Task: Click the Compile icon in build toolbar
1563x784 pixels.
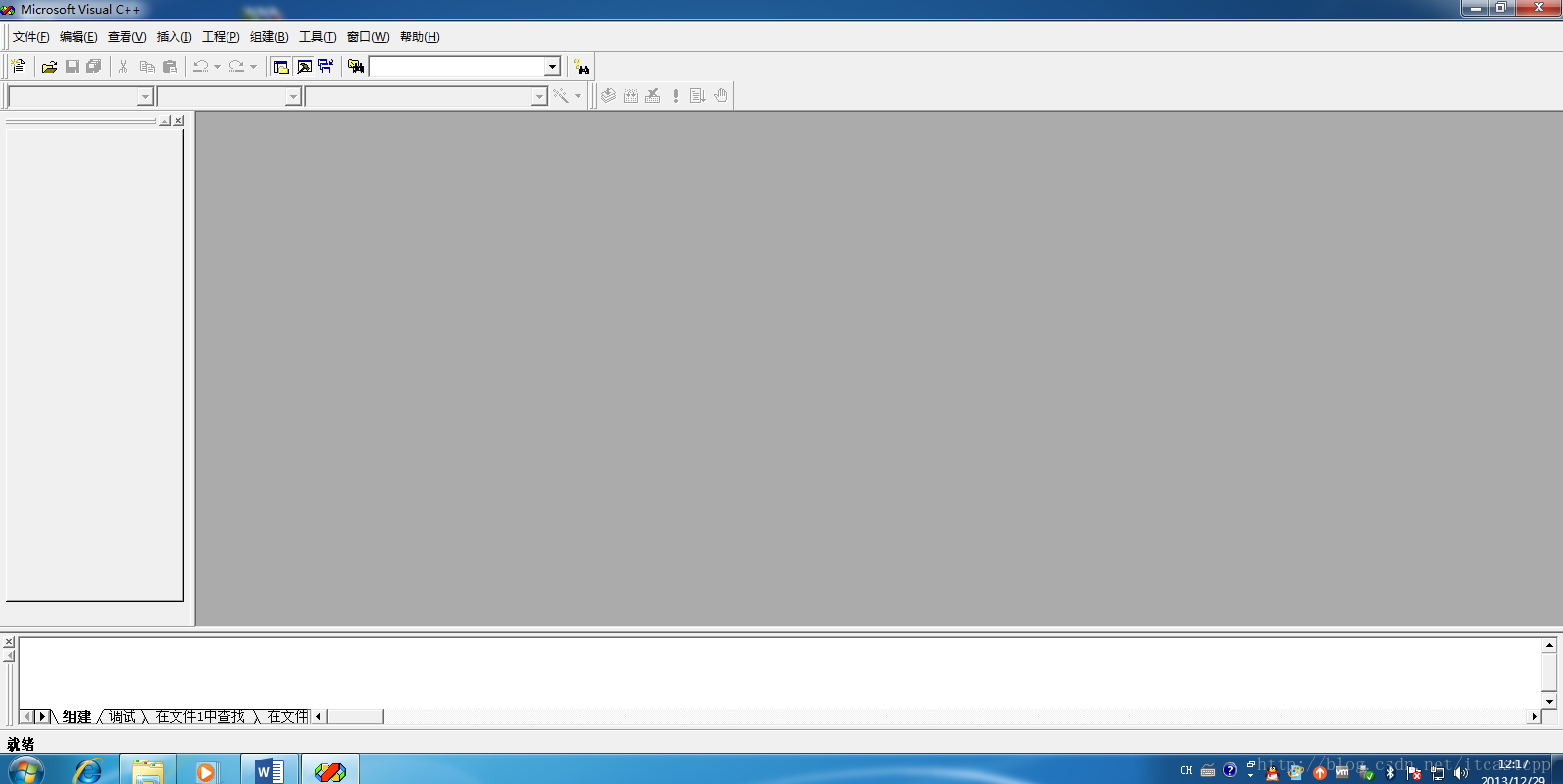Action: [x=608, y=95]
